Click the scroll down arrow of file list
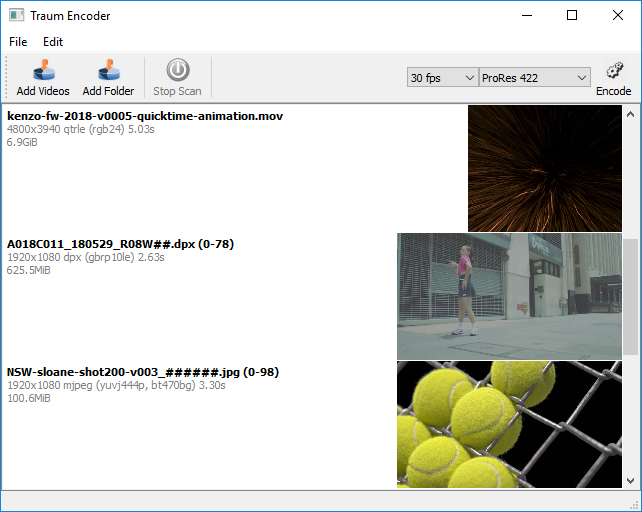 coord(631,480)
